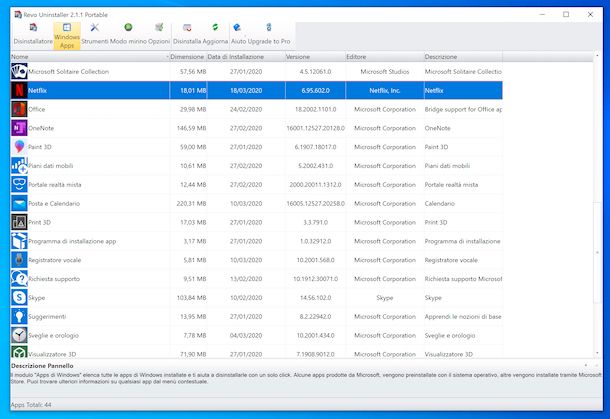
Task: Sort by Data di Installazione header
Action: (245, 57)
